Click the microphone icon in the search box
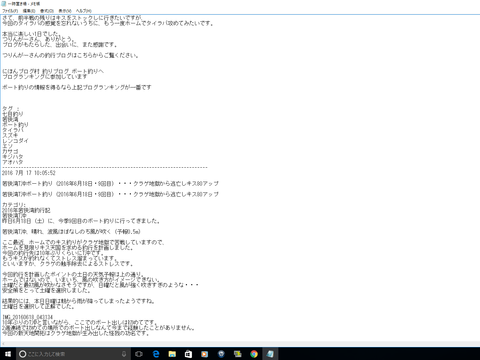Screen dimensions: 480x360 pos(124,354)
